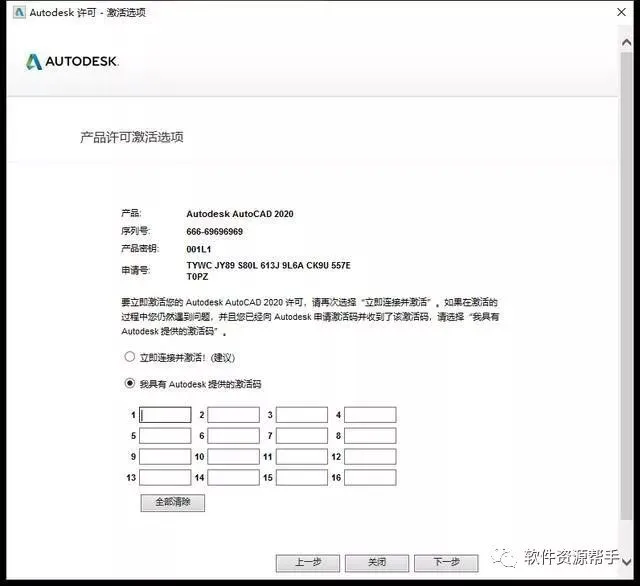This screenshot has height=586, width=640.
Task: Click activation code field 5
Action: click(165, 435)
